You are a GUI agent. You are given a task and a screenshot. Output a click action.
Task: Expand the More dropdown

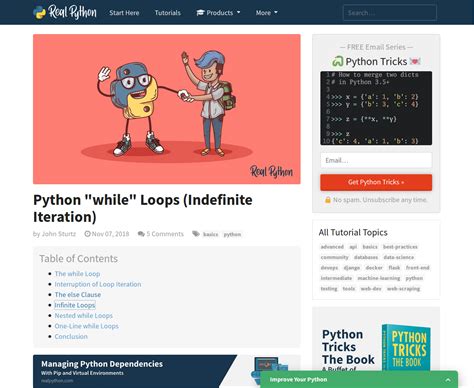click(266, 13)
